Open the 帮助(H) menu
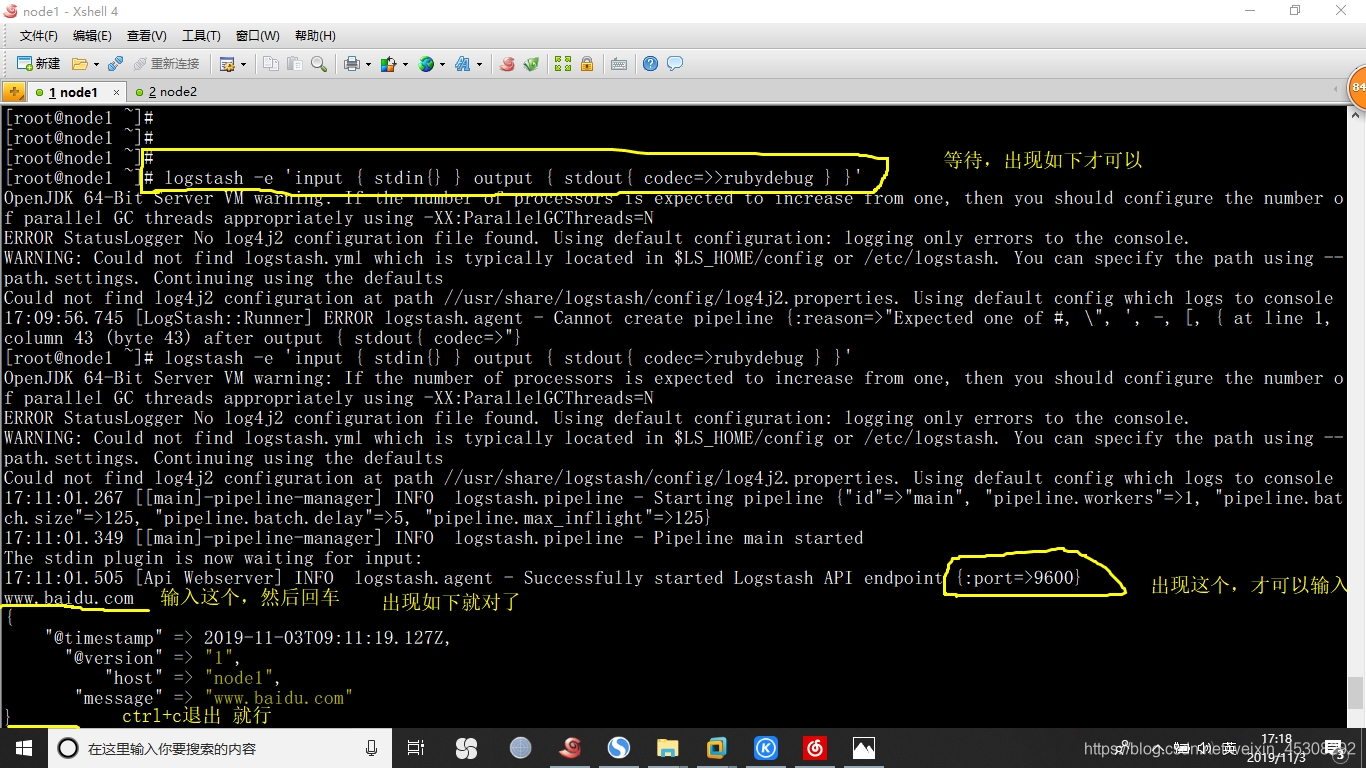Screen dimensions: 1366x768 click(x=315, y=36)
